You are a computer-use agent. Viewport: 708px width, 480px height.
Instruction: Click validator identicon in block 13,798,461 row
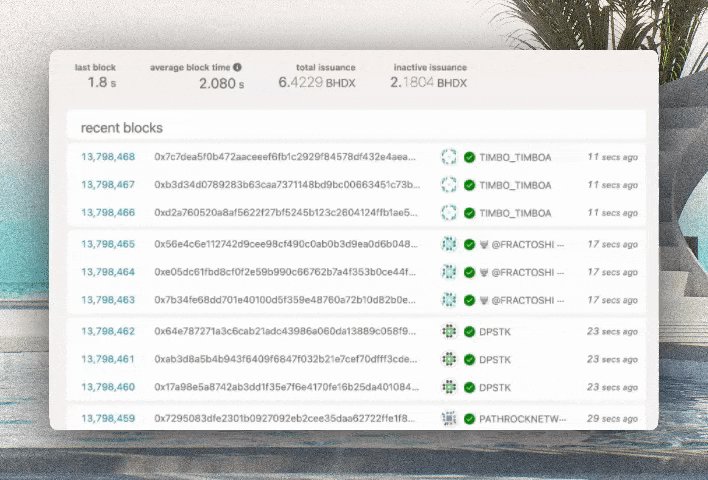pos(449,359)
